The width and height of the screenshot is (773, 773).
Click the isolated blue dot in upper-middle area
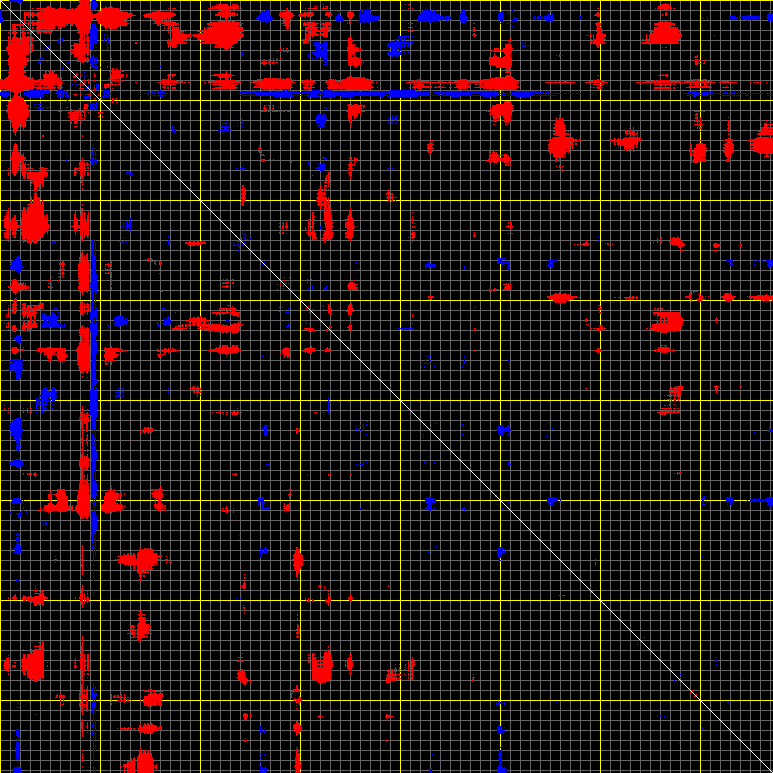(x=321, y=119)
